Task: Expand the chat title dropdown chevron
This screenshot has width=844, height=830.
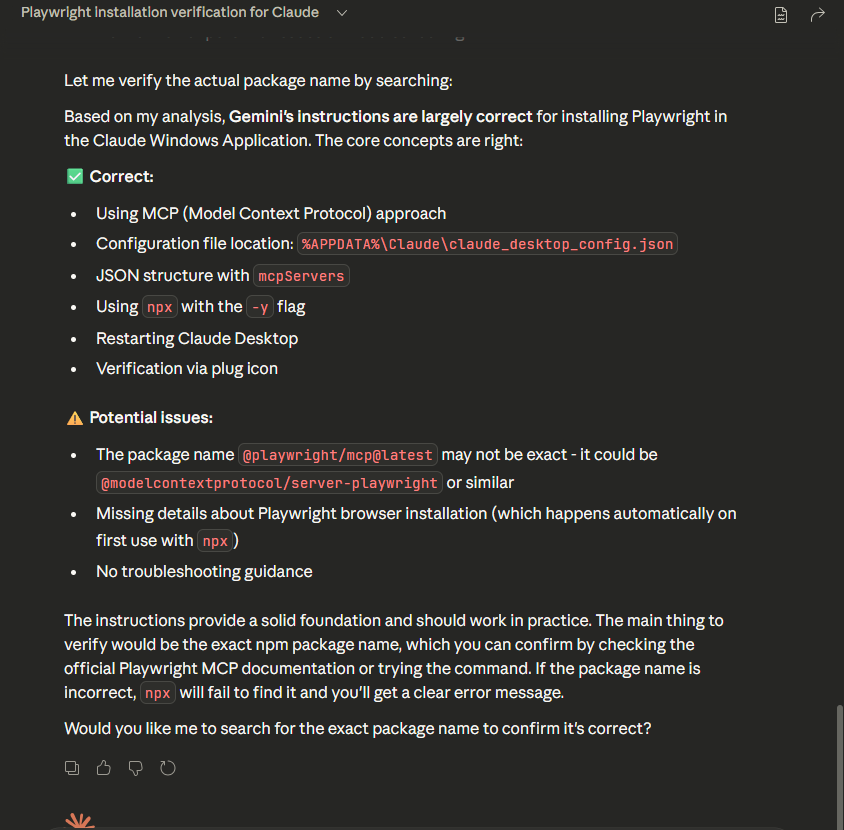Action: pos(342,13)
